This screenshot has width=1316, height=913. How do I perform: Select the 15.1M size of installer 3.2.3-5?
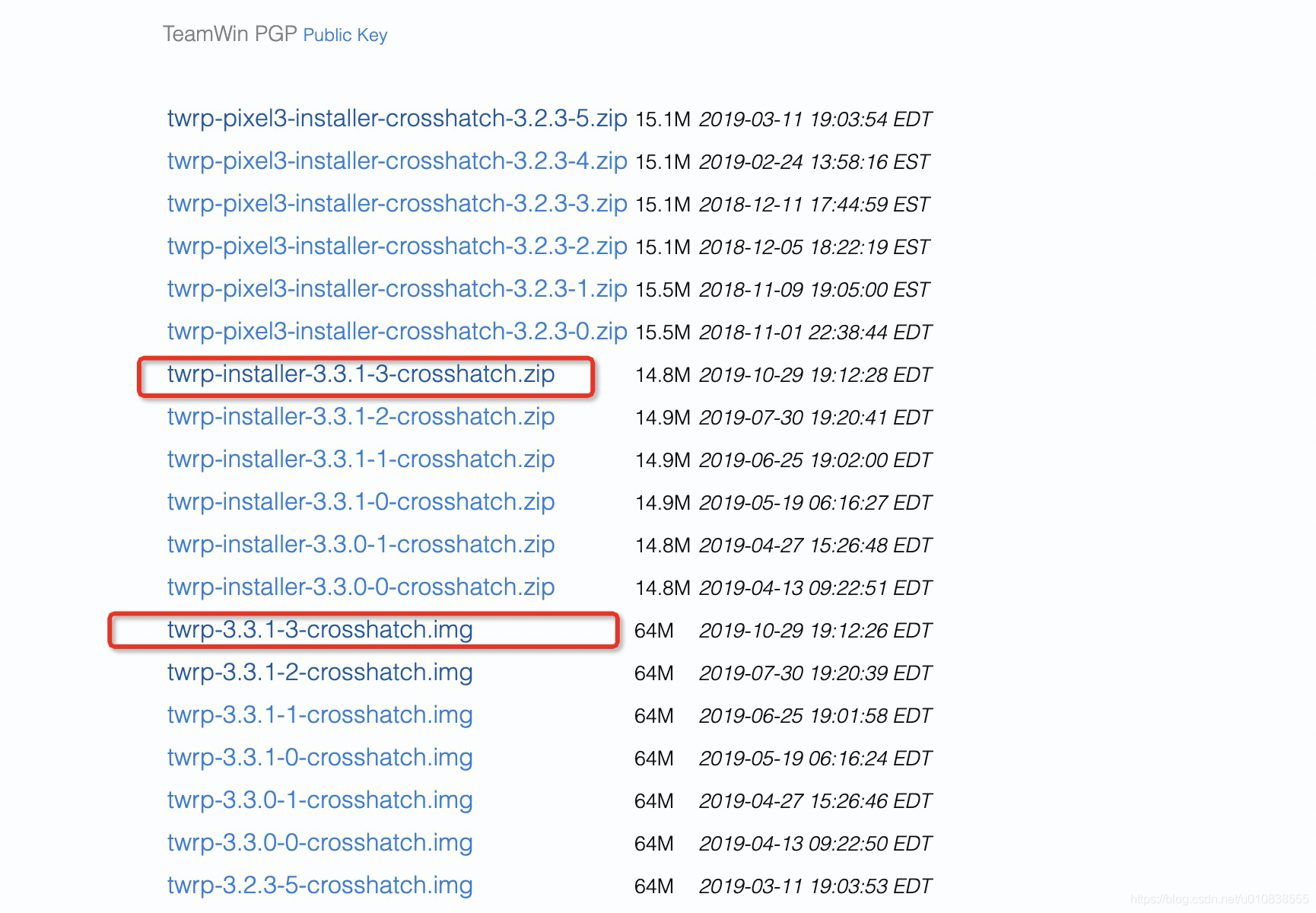coord(663,119)
